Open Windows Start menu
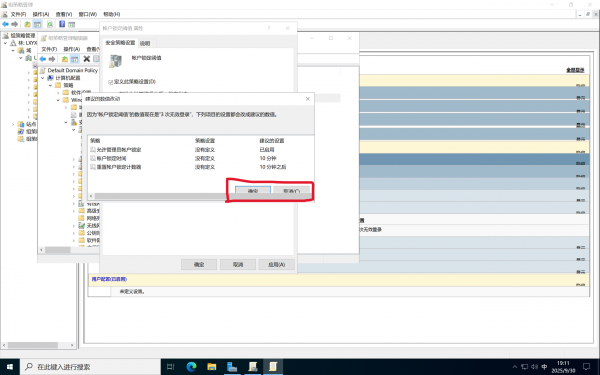The height and width of the screenshot is (375, 600). point(10,367)
